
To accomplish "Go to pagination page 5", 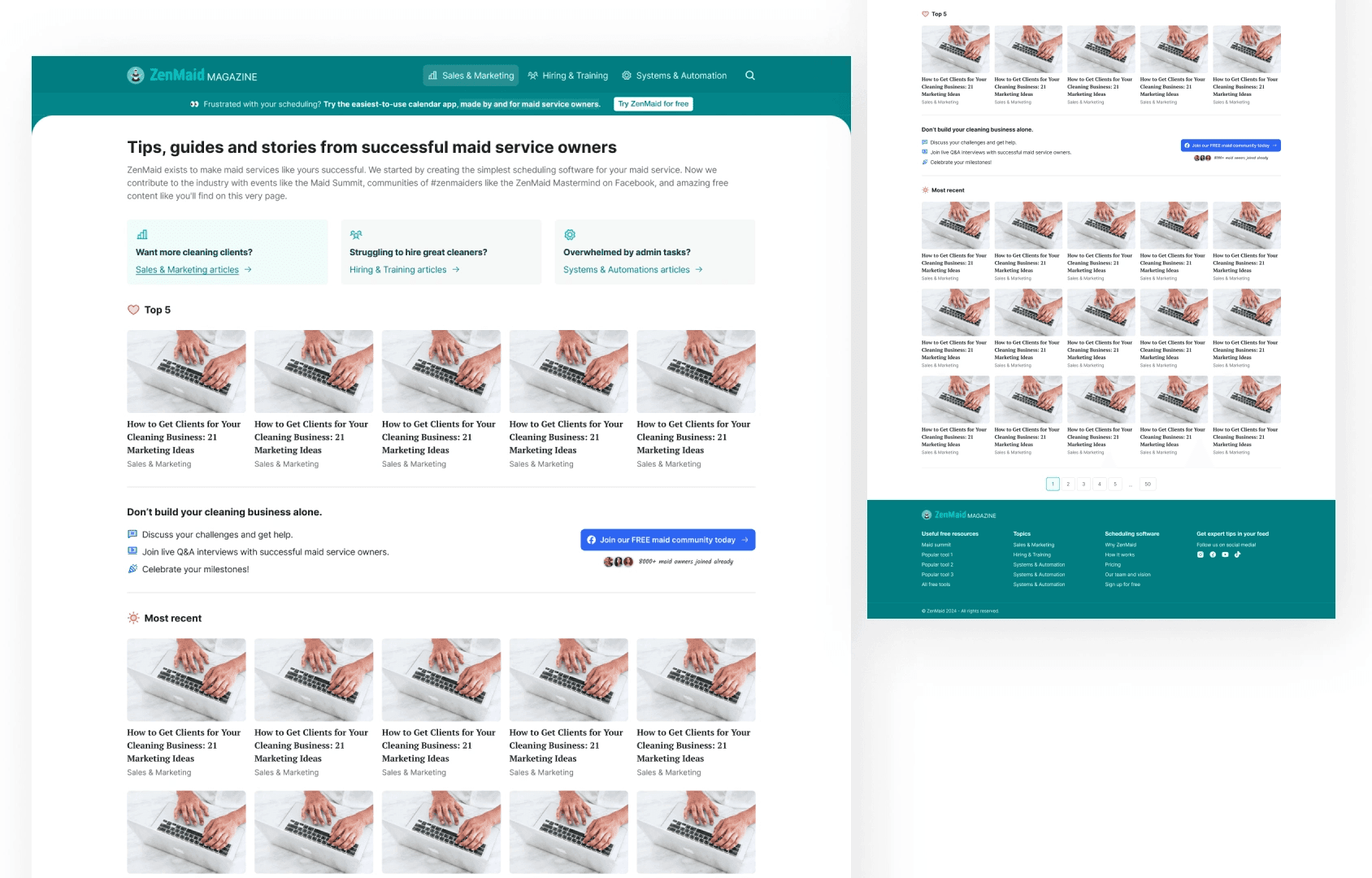I will [x=1115, y=484].
